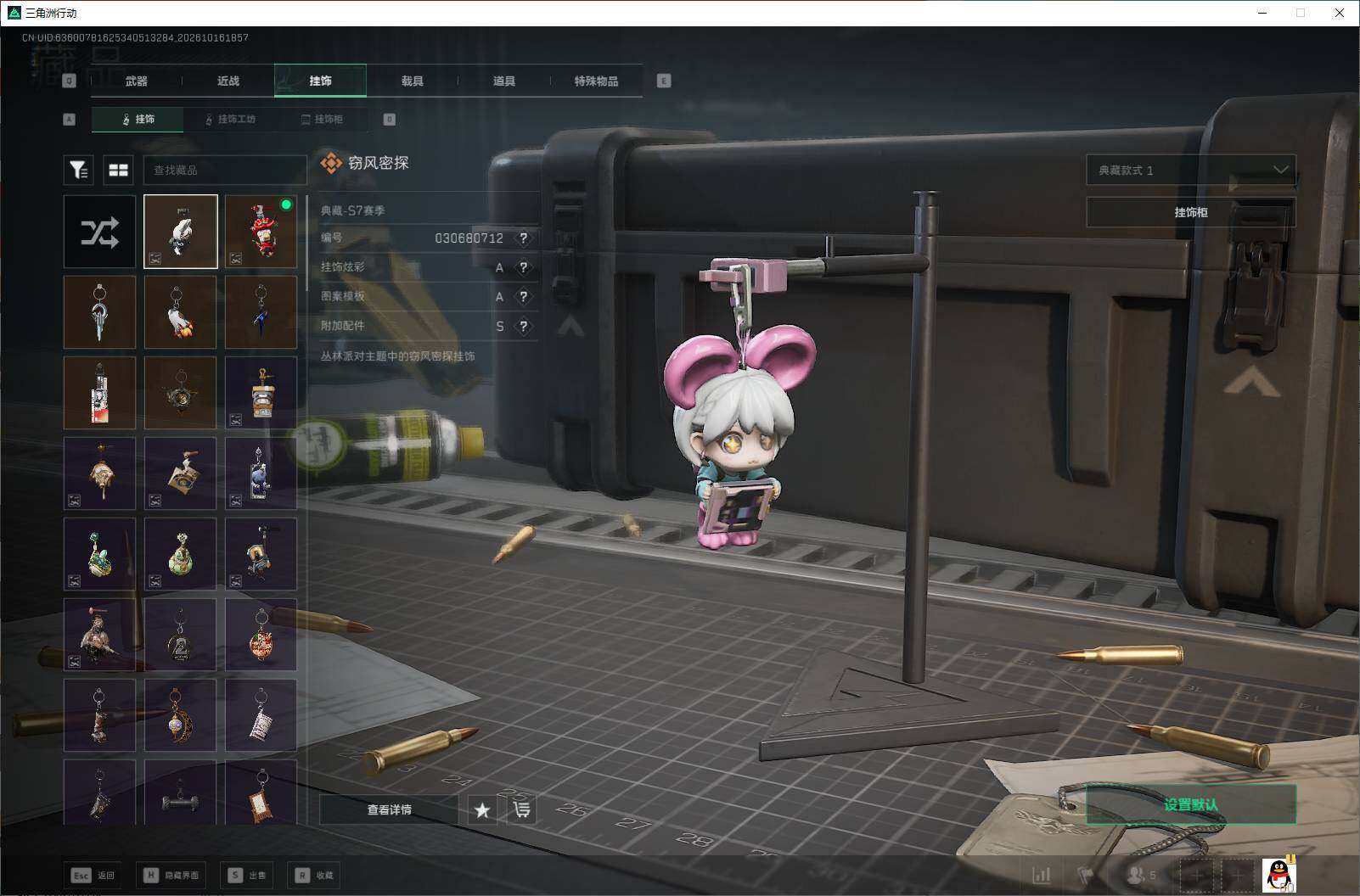This screenshot has height=896, width=1360.
Task: Click the R 收藏 button
Action: (x=315, y=875)
